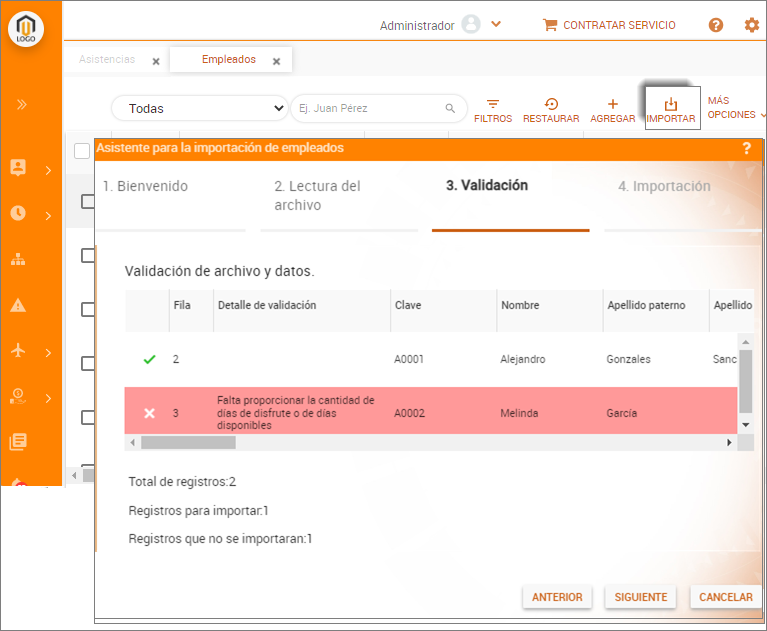Click the validation table horizontal scrollbar
The image size is (767, 631).
coord(200,442)
